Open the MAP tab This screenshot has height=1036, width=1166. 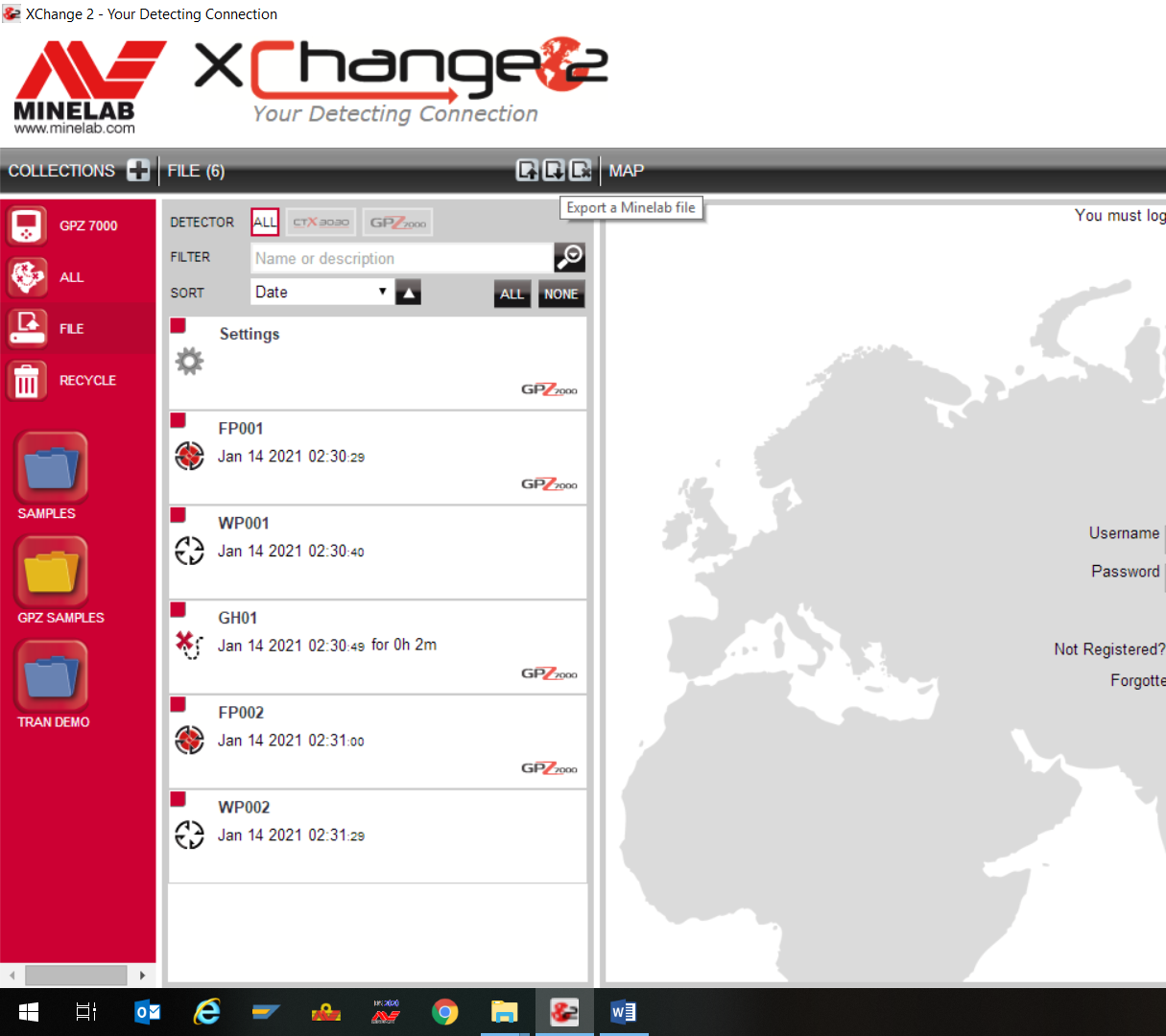(x=627, y=171)
